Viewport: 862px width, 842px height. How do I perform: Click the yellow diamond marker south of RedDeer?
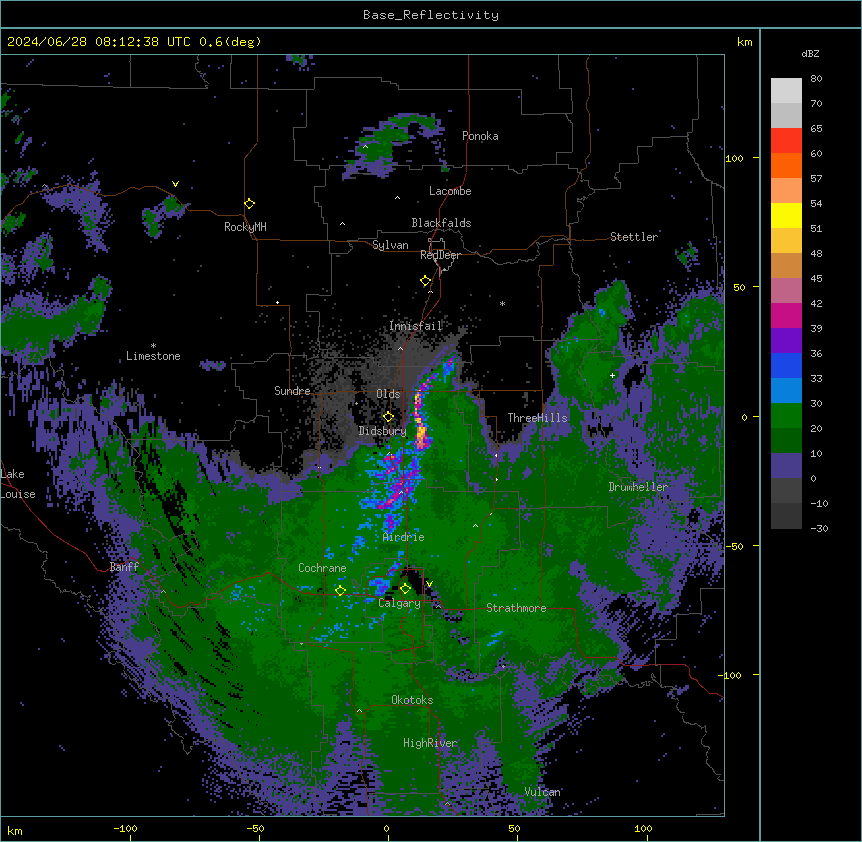pyautogui.click(x=426, y=281)
